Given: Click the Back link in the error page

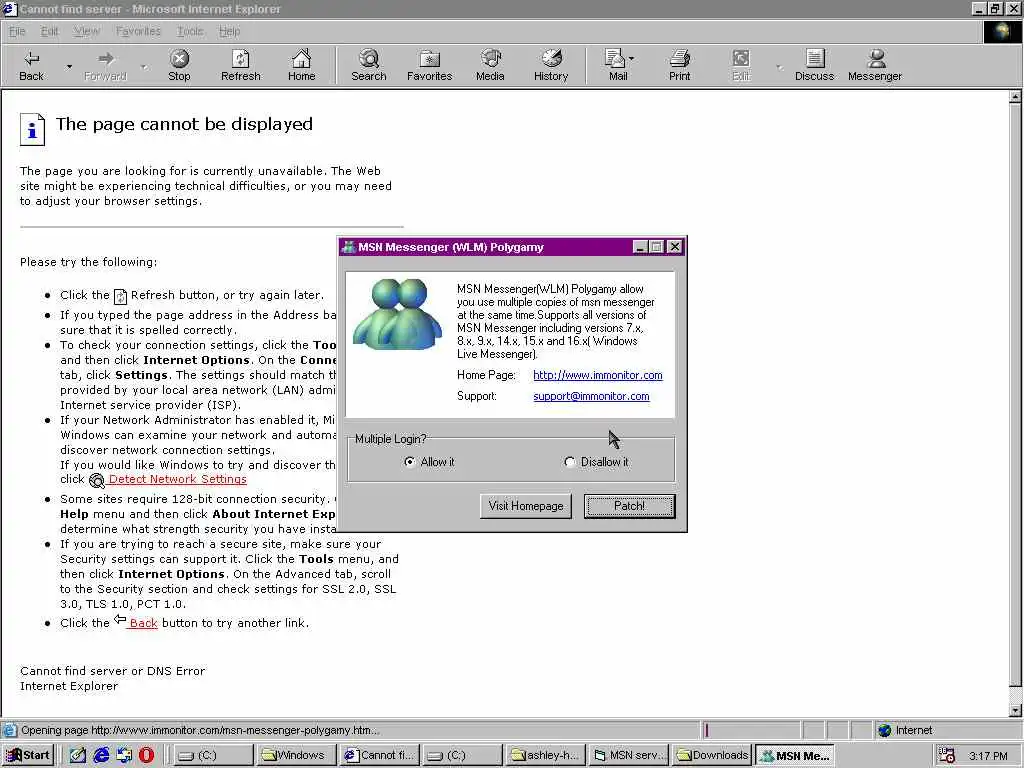Looking at the screenshot, I should 143,623.
